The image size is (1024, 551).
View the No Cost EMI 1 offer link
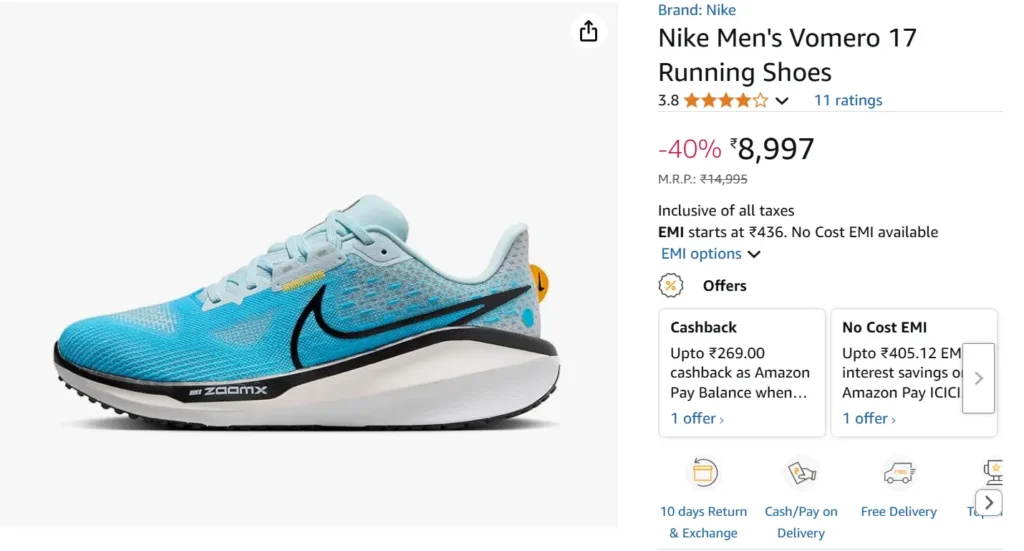[x=869, y=419]
